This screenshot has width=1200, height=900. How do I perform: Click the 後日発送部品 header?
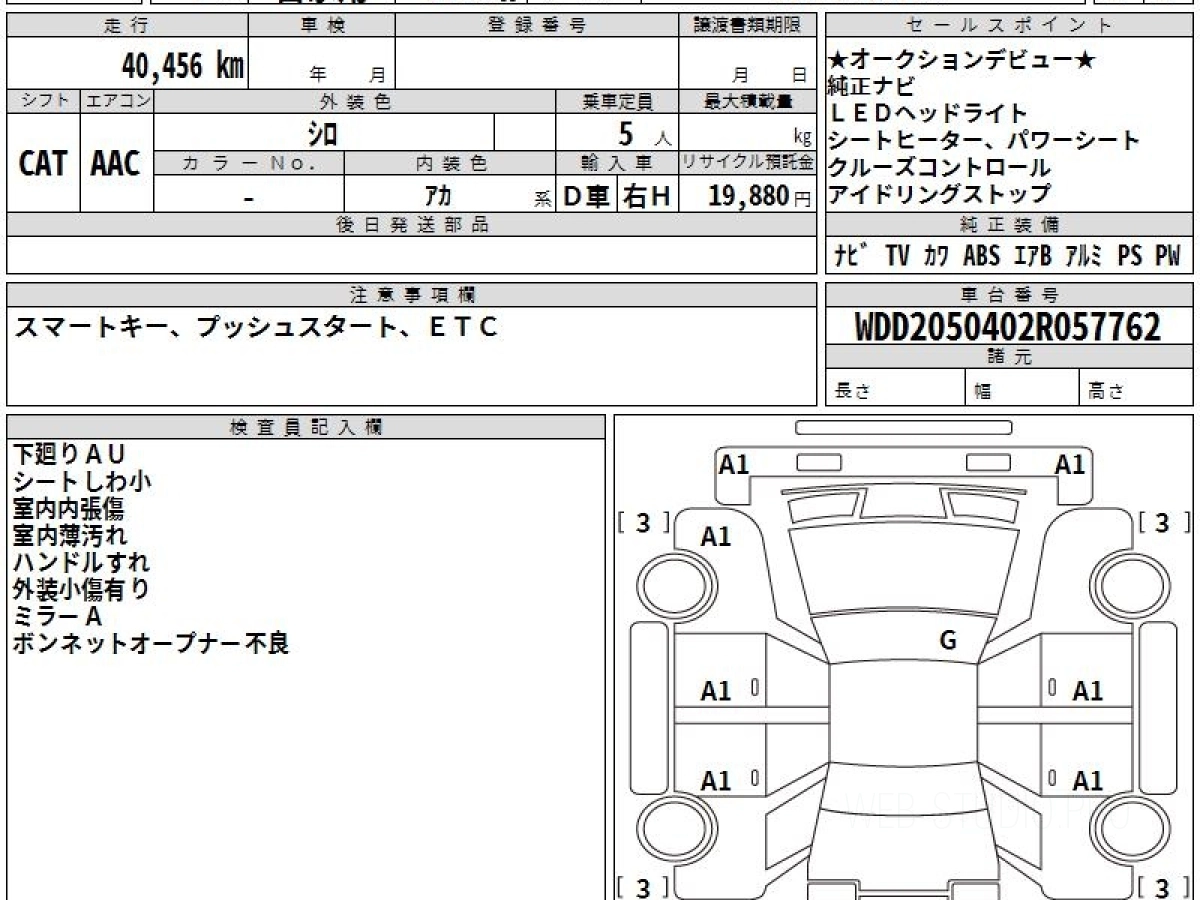coord(412,224)
